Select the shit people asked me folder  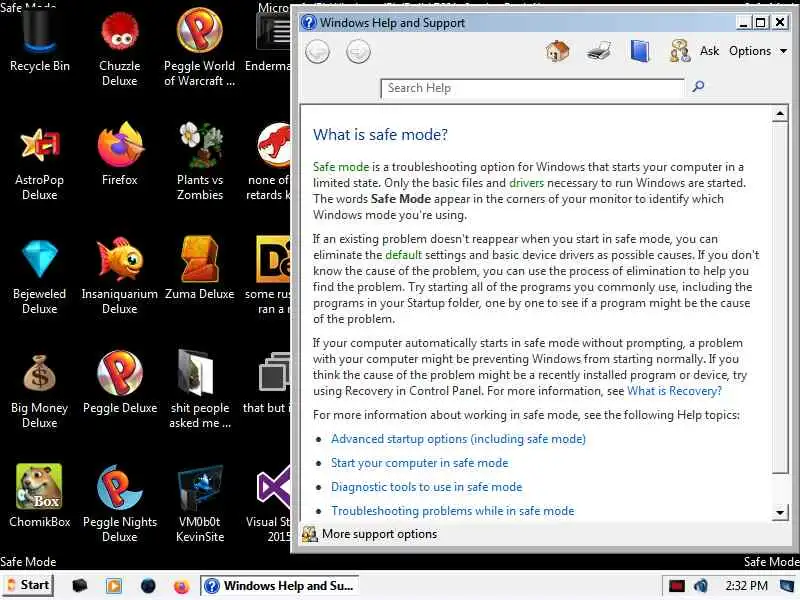tap(199, 390)
